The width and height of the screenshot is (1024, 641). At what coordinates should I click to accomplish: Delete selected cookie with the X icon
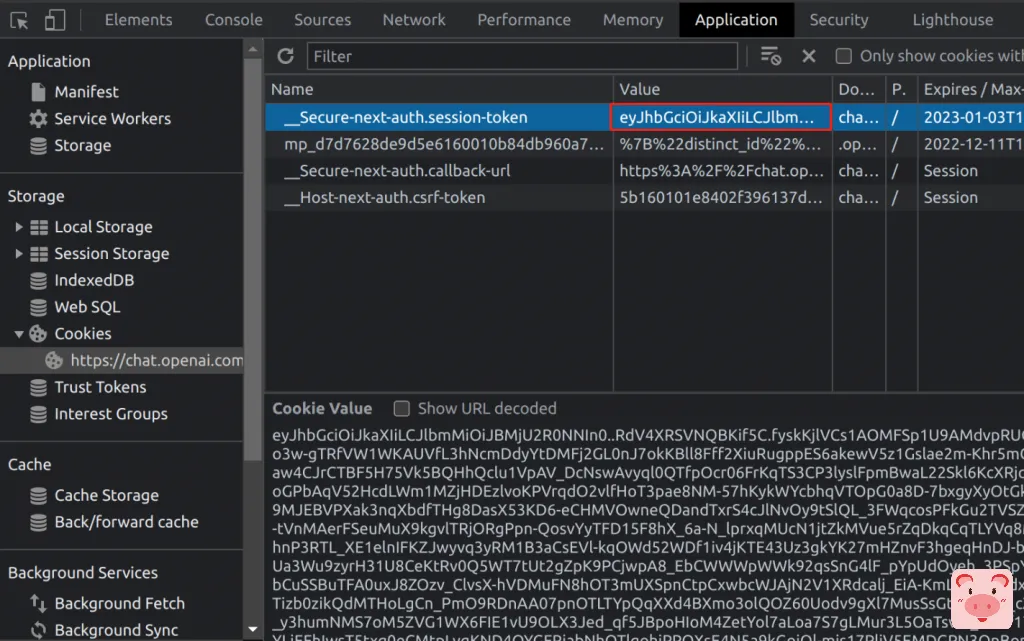[x=808, y=56]
